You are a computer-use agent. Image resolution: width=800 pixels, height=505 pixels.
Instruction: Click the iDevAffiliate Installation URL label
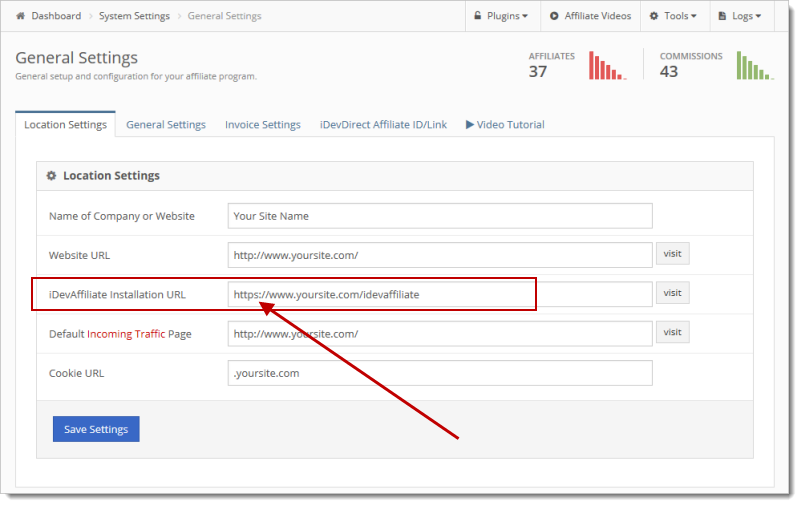(117, 294)
